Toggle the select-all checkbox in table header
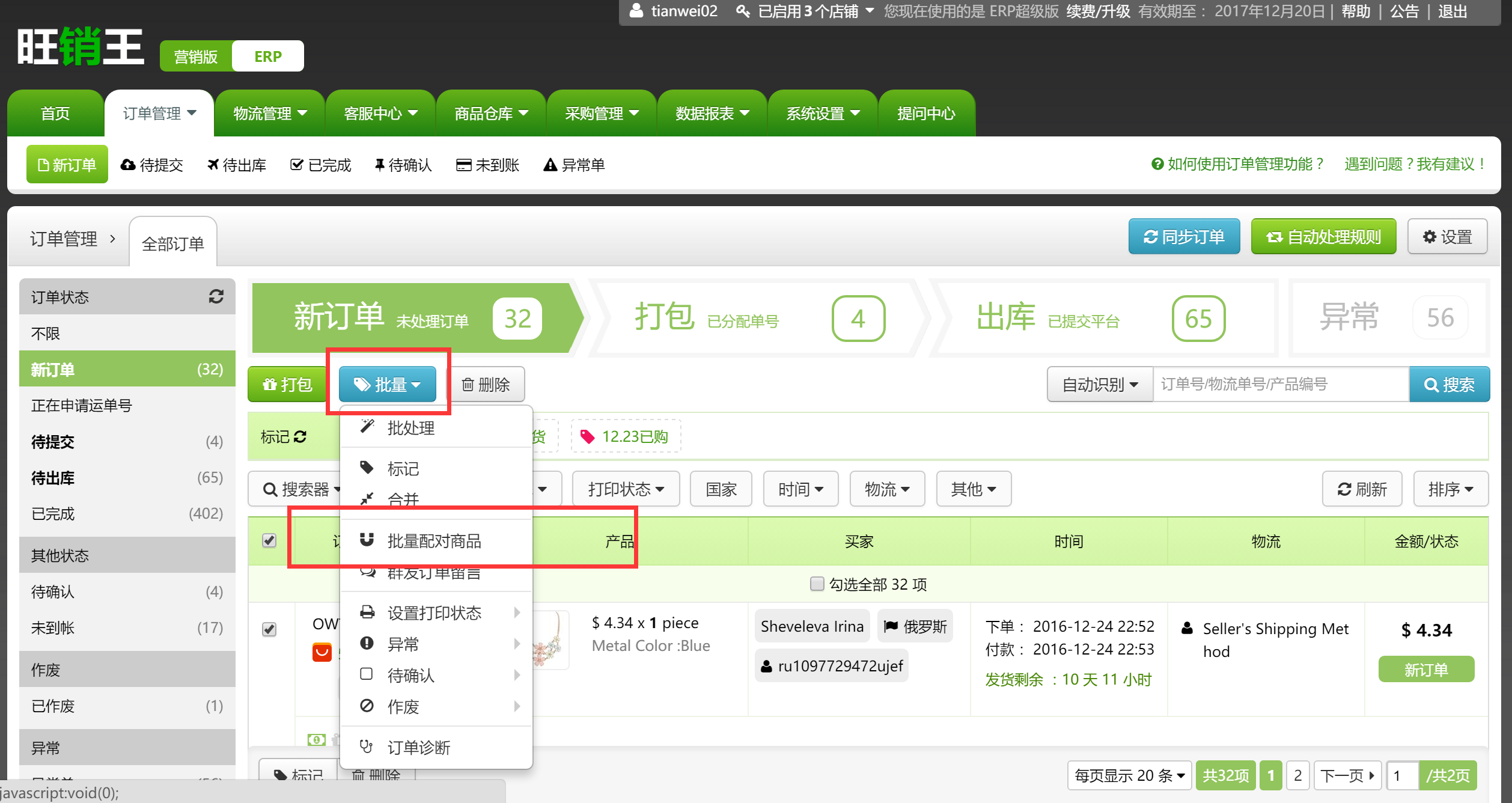 point(269,540)
